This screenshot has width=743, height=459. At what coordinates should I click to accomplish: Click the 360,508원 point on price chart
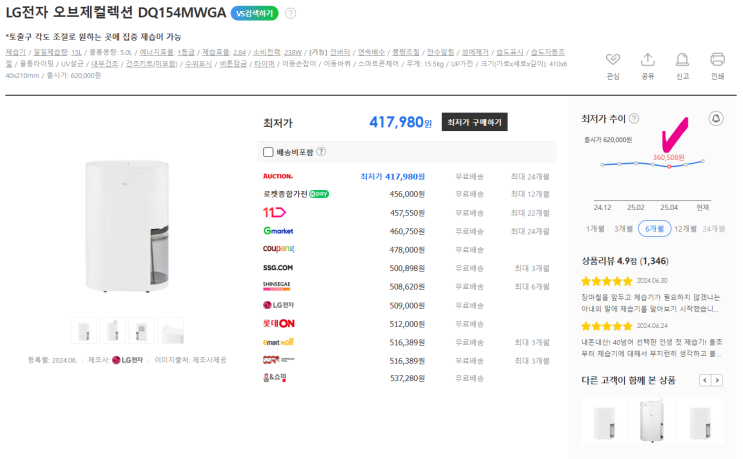pos(669,166)
